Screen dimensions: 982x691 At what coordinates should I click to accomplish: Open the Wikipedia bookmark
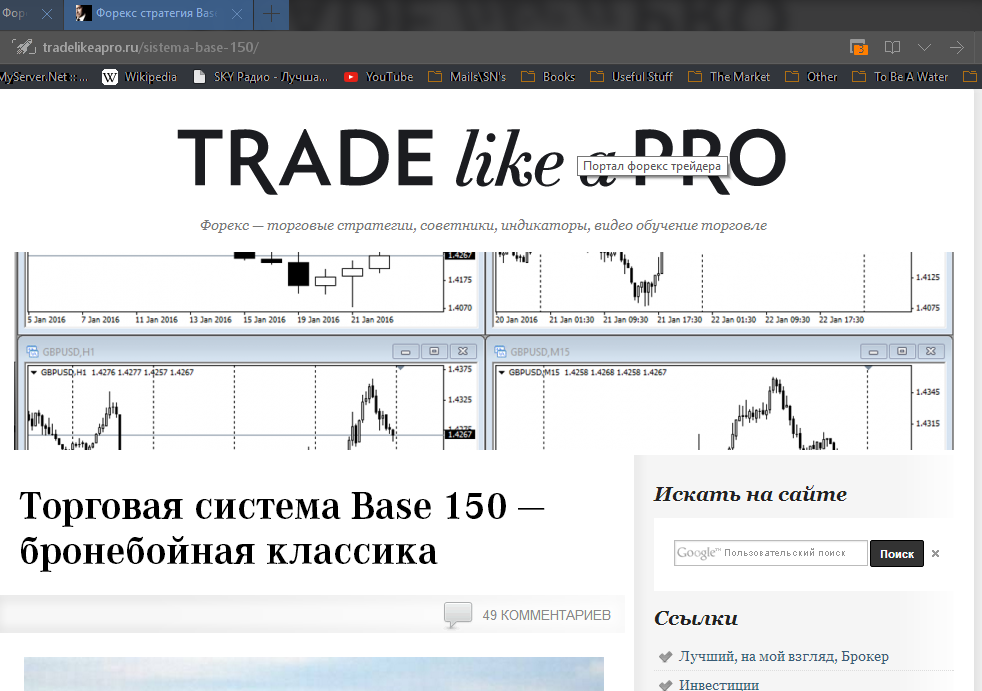pos(140,76)
